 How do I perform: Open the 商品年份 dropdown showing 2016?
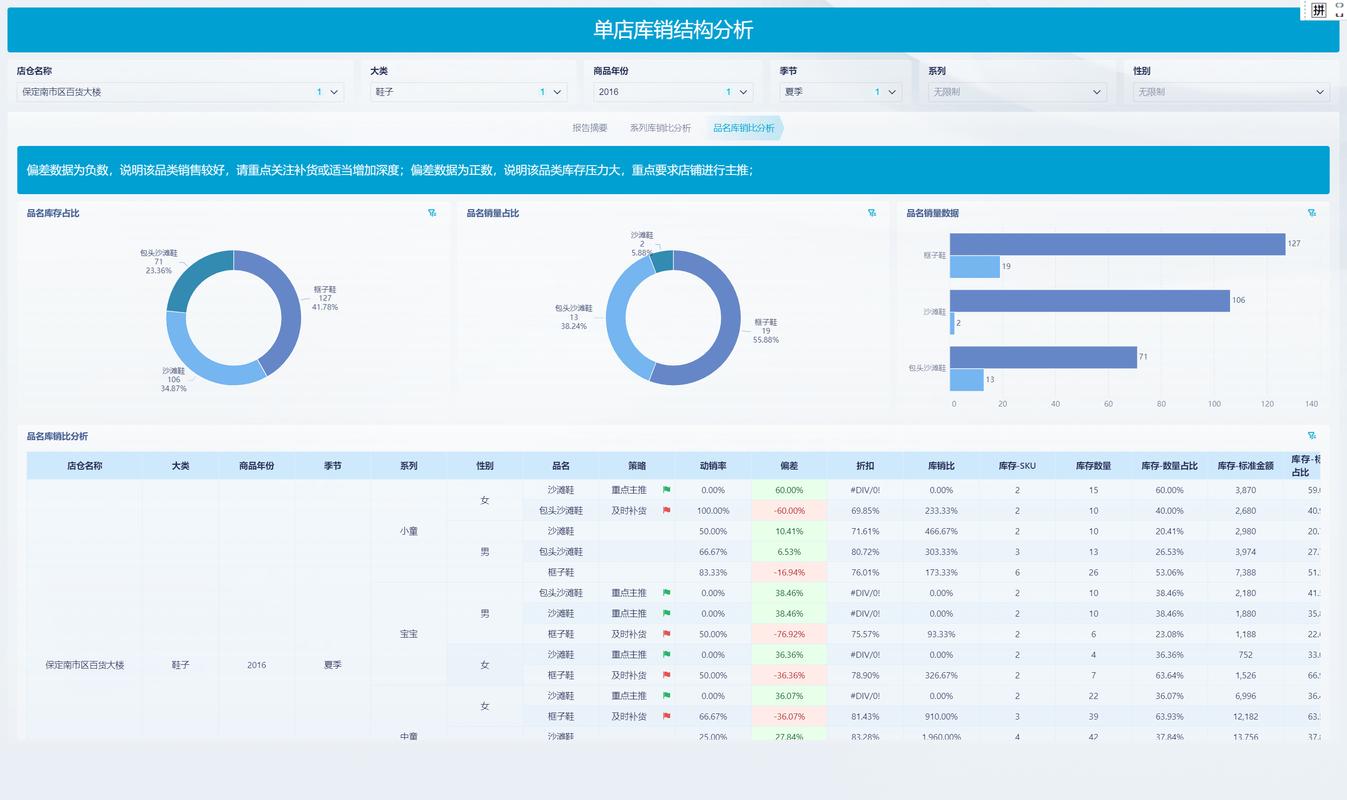(673, 92)
